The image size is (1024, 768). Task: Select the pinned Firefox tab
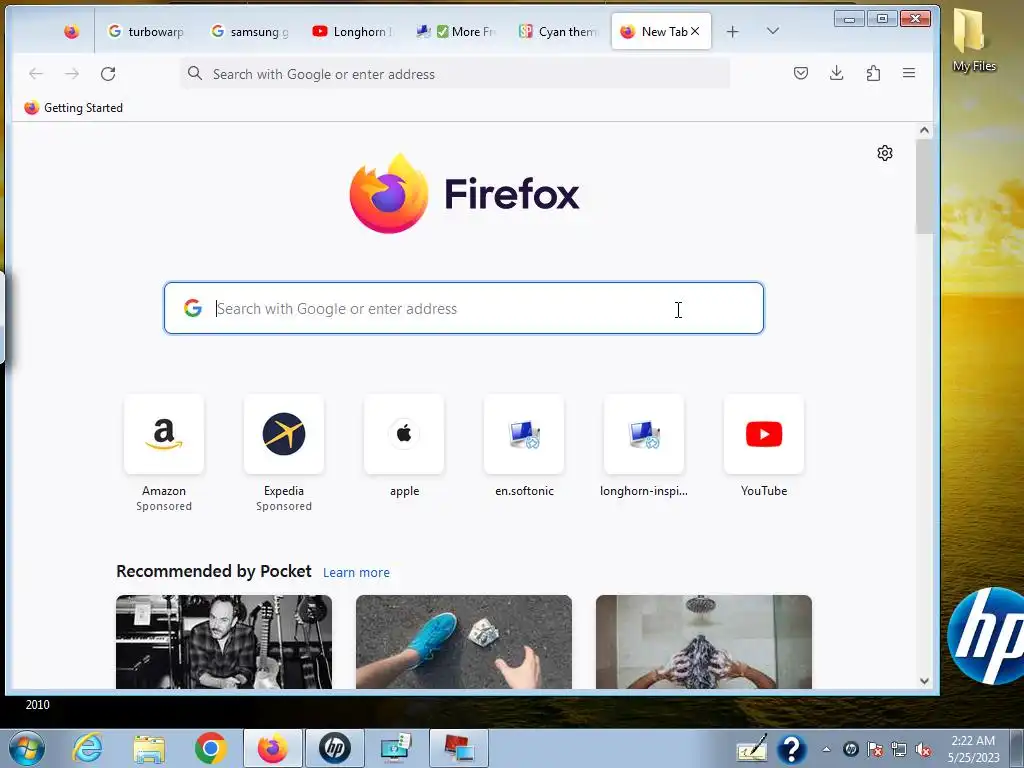coord(71,31)
